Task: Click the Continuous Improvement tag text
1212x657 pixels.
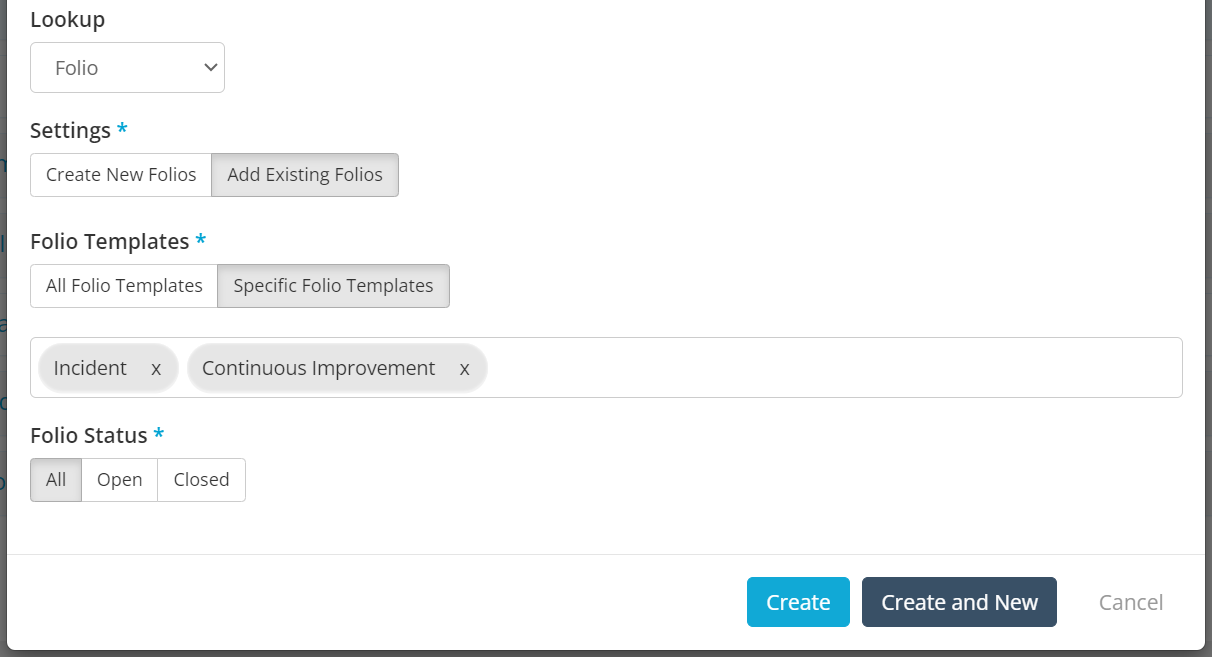Action: (318, 368)
